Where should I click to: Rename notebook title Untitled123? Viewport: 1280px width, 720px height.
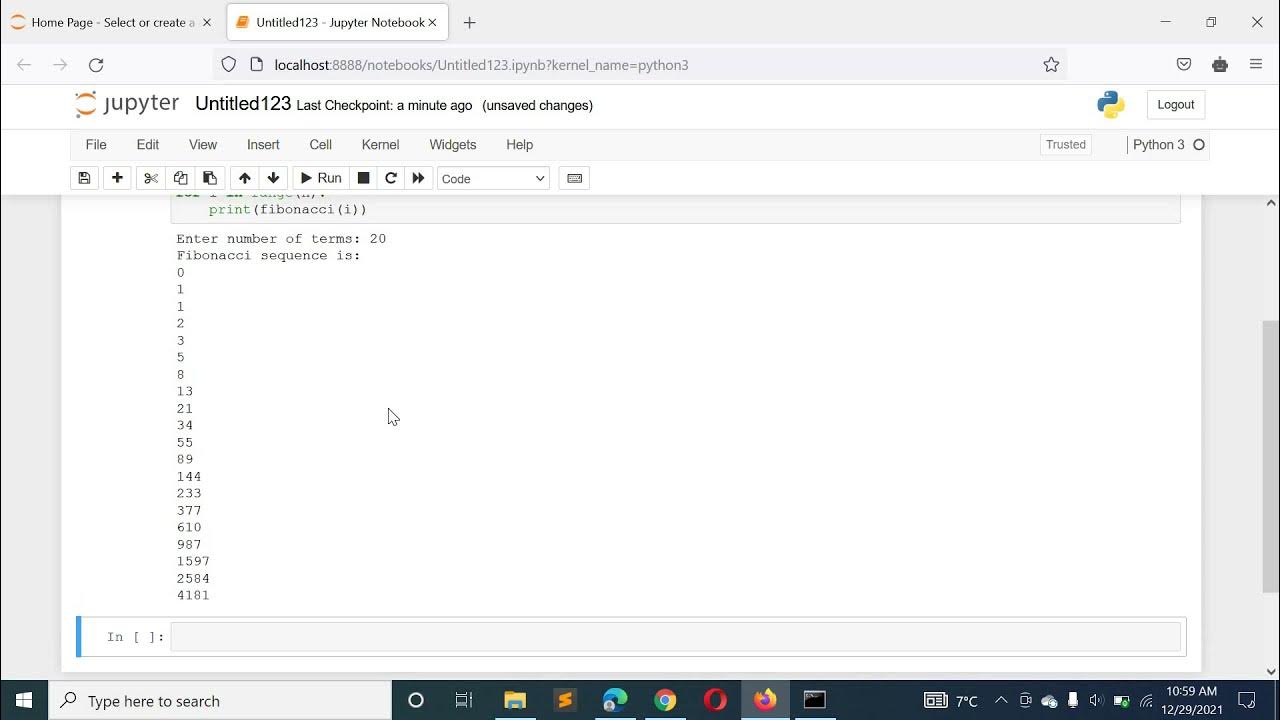point(243,104)
